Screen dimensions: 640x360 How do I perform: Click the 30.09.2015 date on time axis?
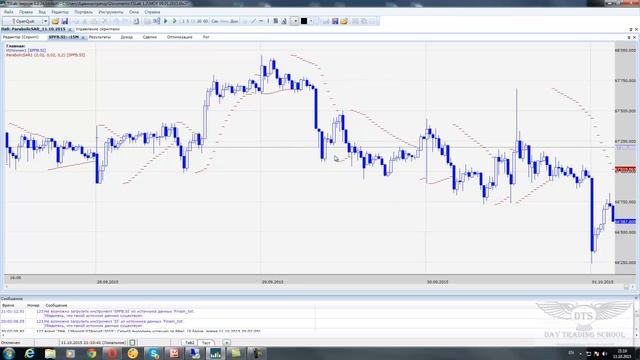pyautogui.click(x=437, y=282)
